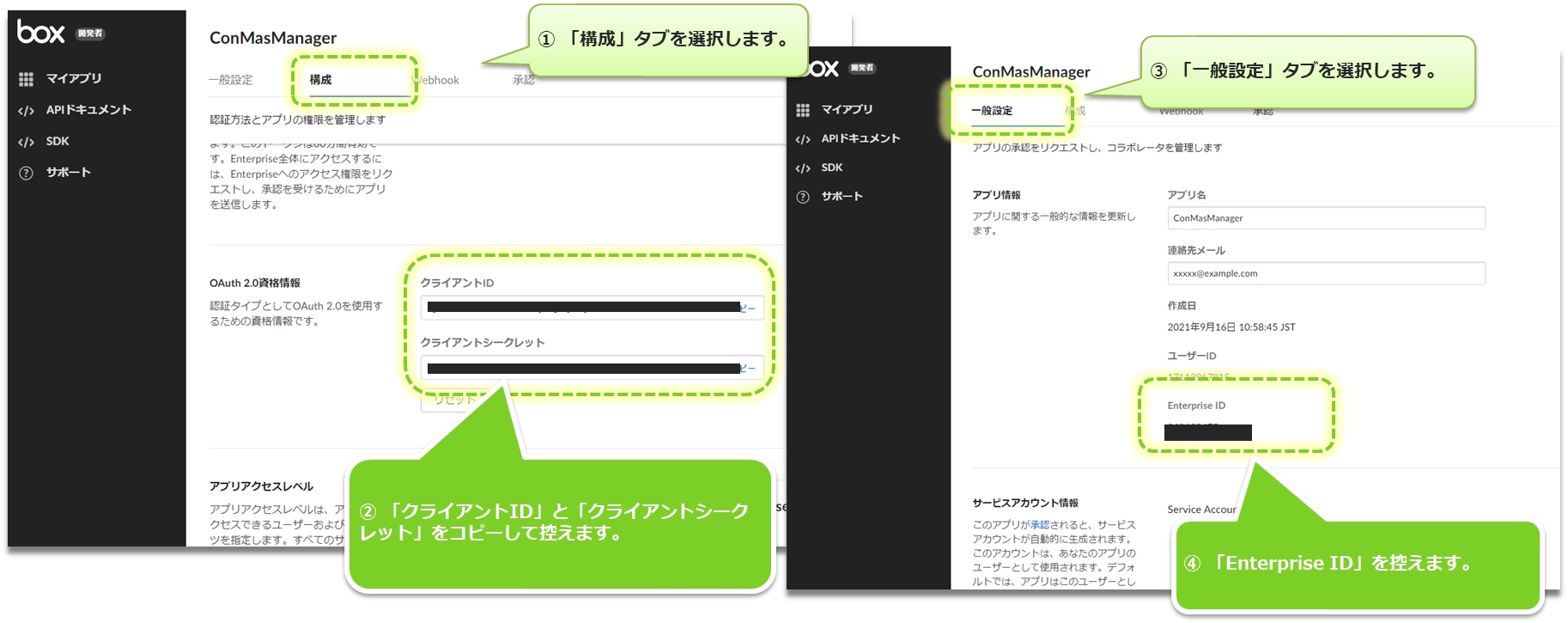Click the マイアプリ grid icon in the right console
This screenshot has height=623, width=1568.
pos(803,110)
